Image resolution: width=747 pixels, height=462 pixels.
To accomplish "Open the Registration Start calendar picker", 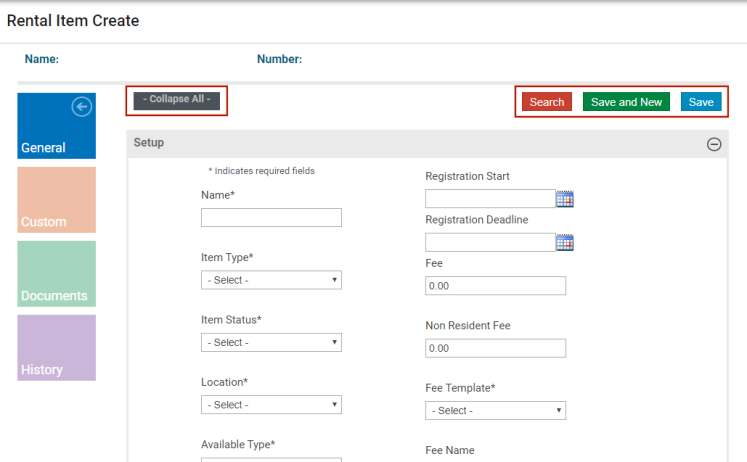I will tap(565, 199).
